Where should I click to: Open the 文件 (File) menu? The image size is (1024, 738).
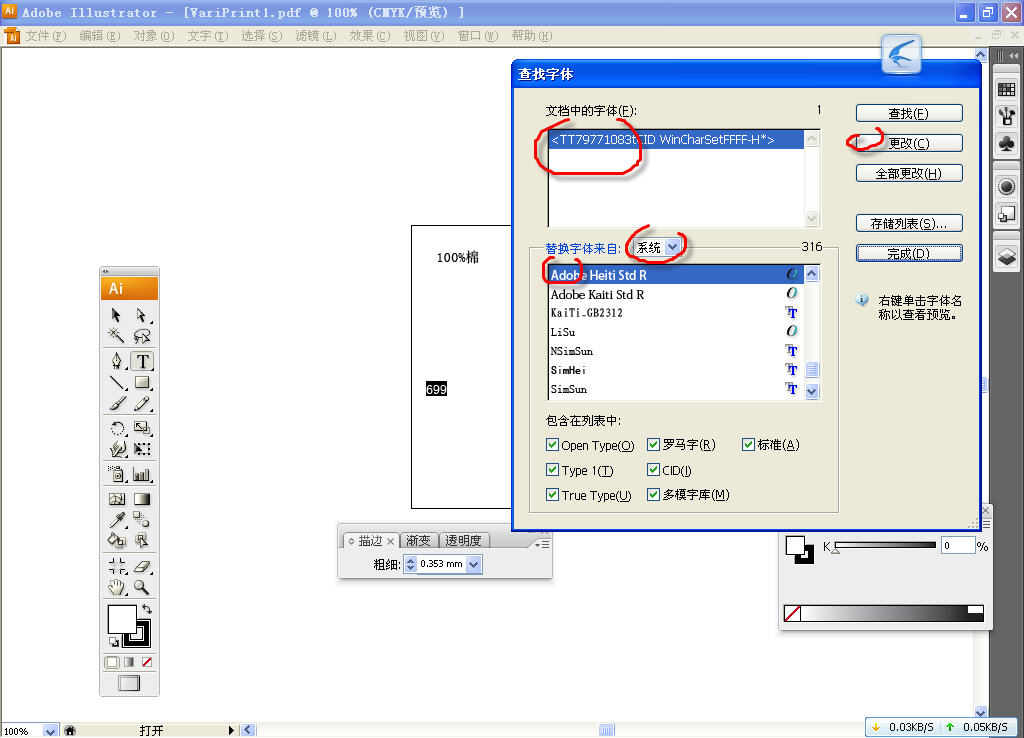pos(46,36)
